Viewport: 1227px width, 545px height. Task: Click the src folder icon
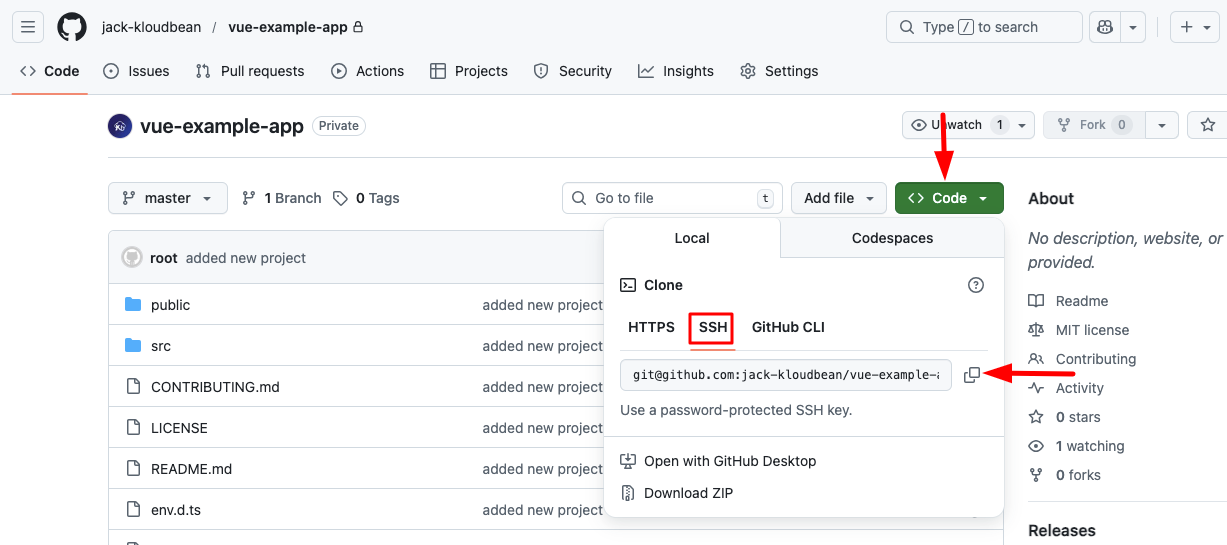[x=133, y=346]
